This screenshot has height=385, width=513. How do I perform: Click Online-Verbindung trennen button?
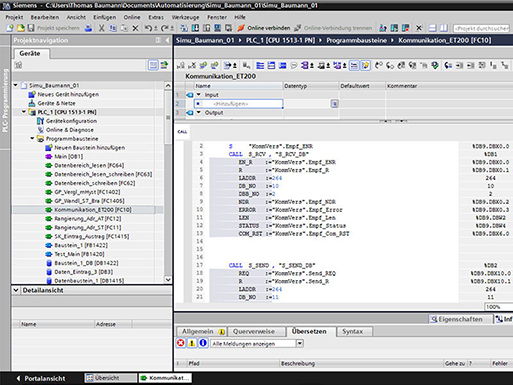click(333, 28)
